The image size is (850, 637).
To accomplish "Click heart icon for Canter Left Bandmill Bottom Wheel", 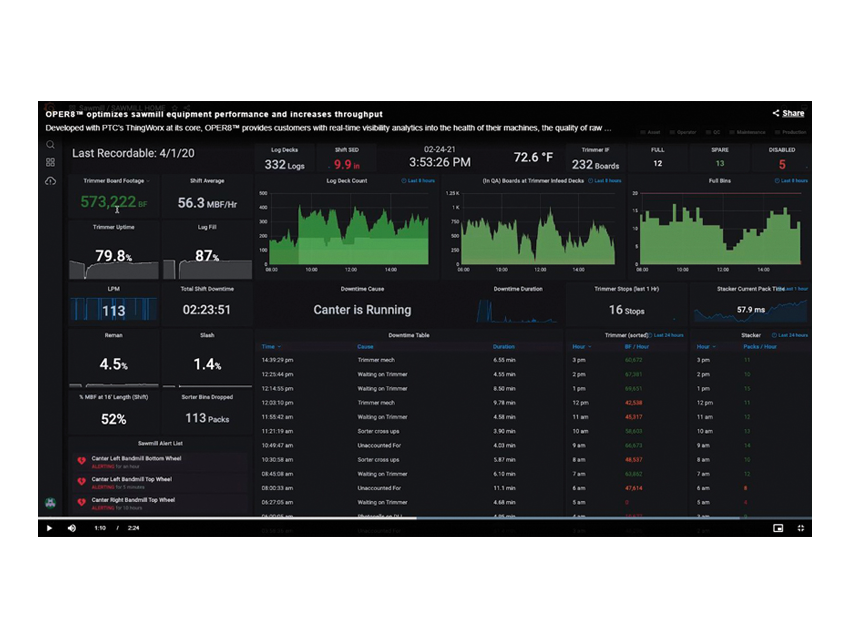I will tap(81, 461).
